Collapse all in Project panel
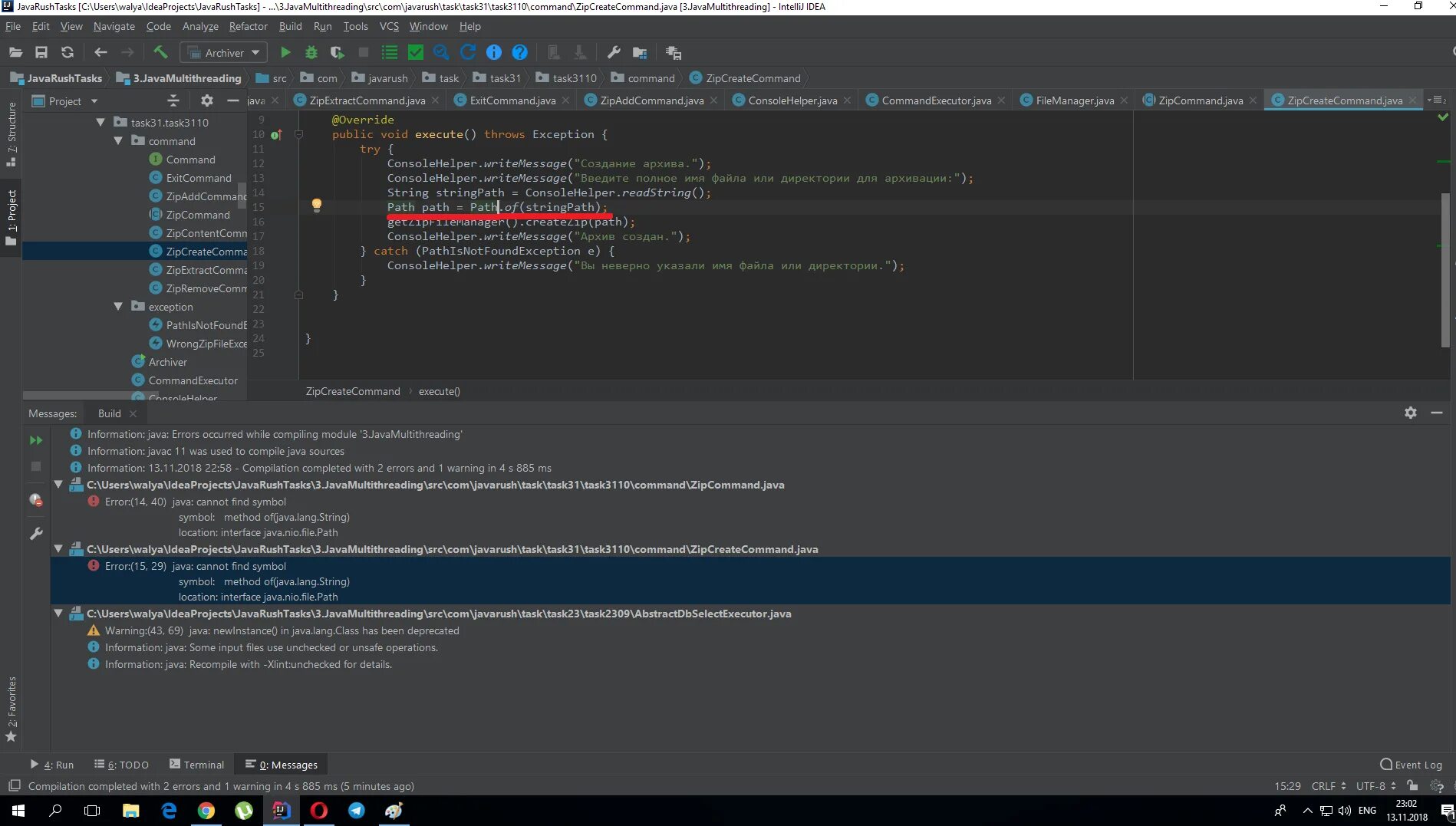Viewport: 1456px width, 826px height. (173, 100)
